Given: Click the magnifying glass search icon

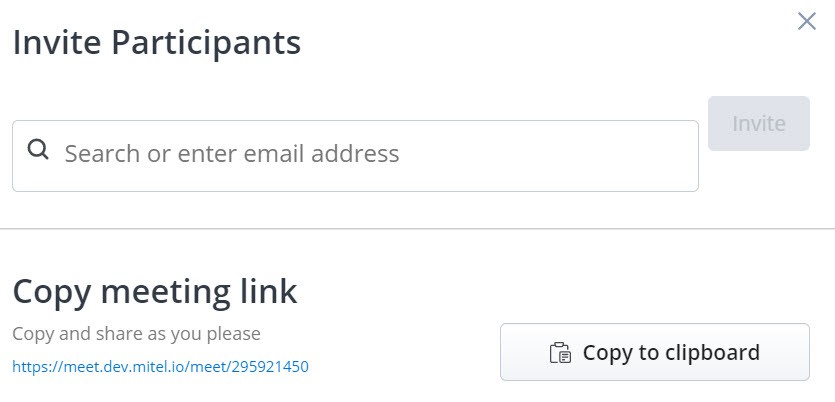Looking at the screenshot, I should [38, 150].
